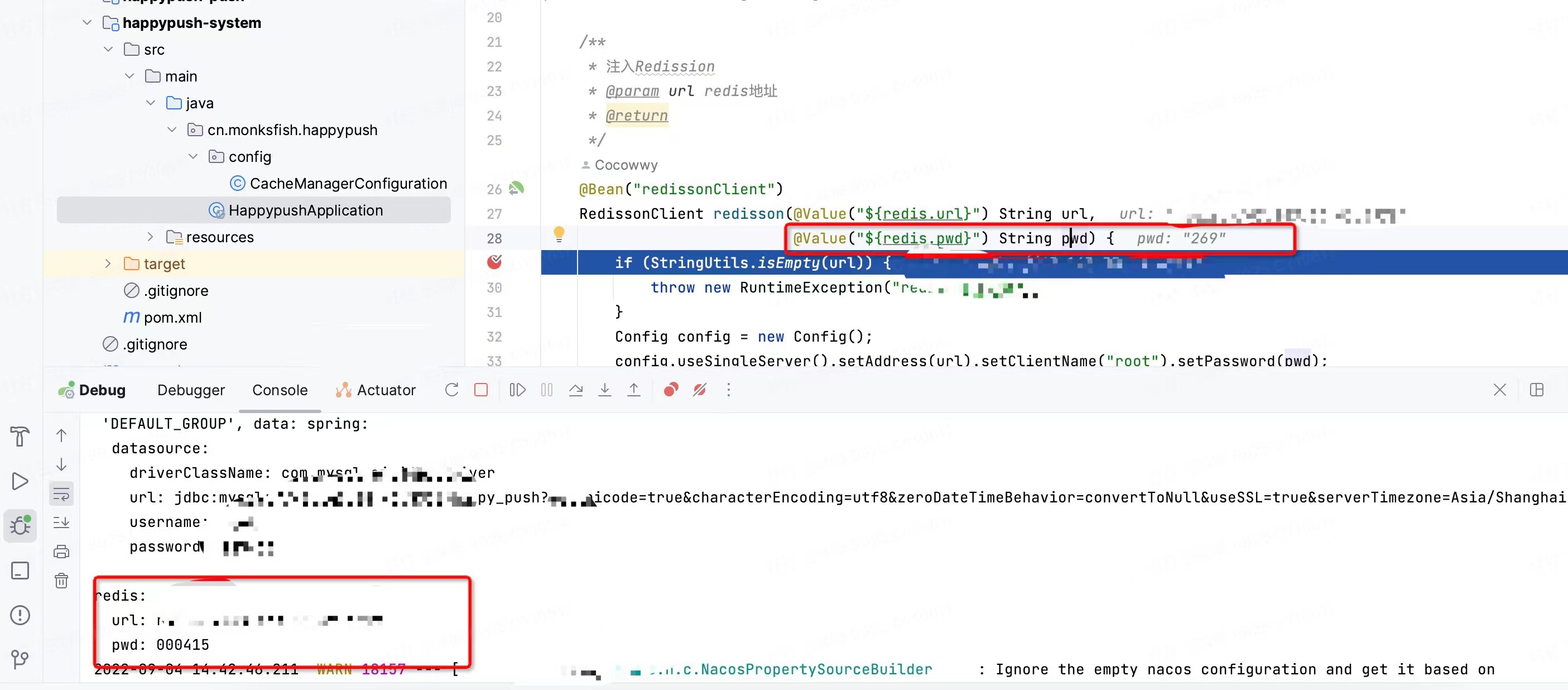Rerun the debugged application

point(451,390)
